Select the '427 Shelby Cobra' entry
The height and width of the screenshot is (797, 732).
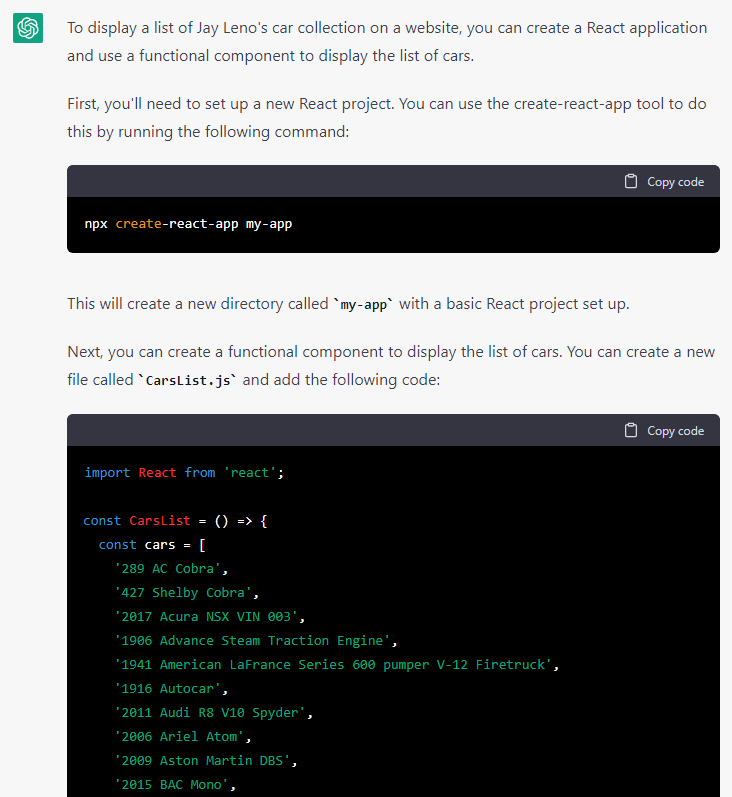187,593
